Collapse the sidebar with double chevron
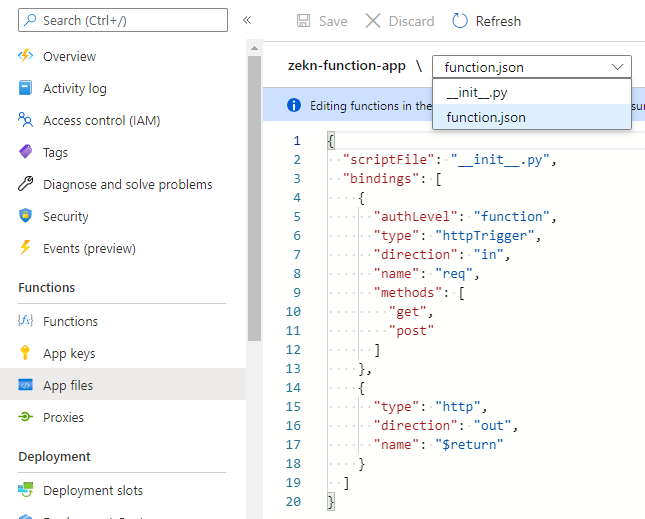The height and width of the screenshot is (519, 645). [x=247, y=20]
